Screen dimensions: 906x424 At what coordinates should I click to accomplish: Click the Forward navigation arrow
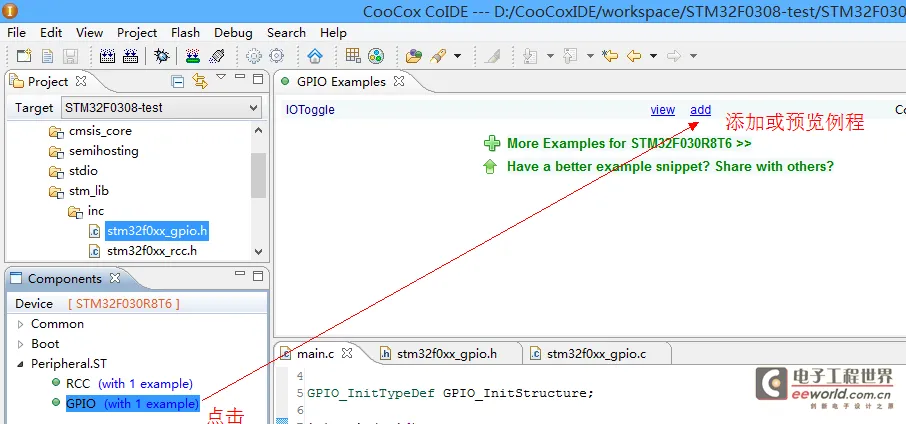674,56
